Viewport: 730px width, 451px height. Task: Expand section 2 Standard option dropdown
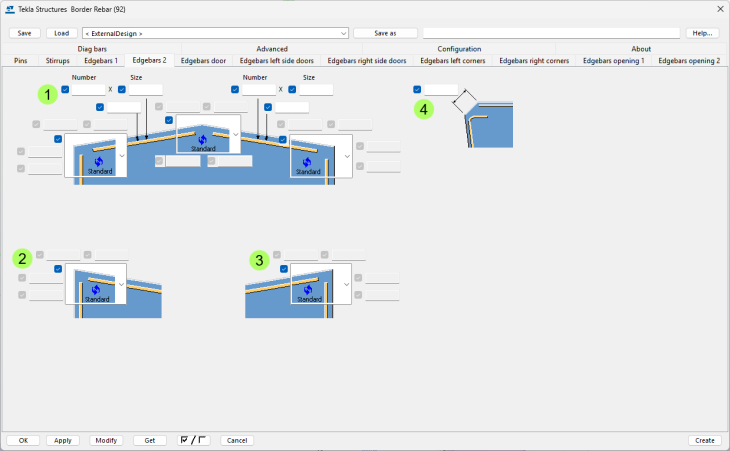tap(122, 284)
